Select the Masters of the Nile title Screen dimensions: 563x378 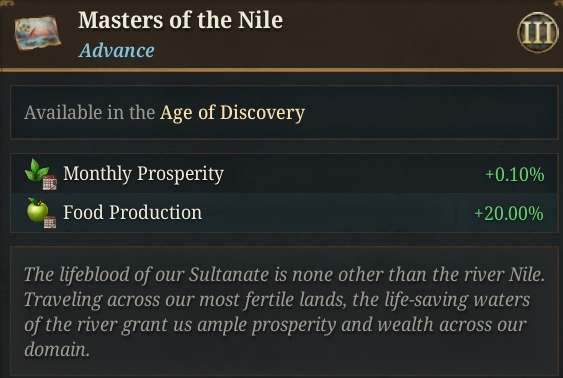point(181,20)
